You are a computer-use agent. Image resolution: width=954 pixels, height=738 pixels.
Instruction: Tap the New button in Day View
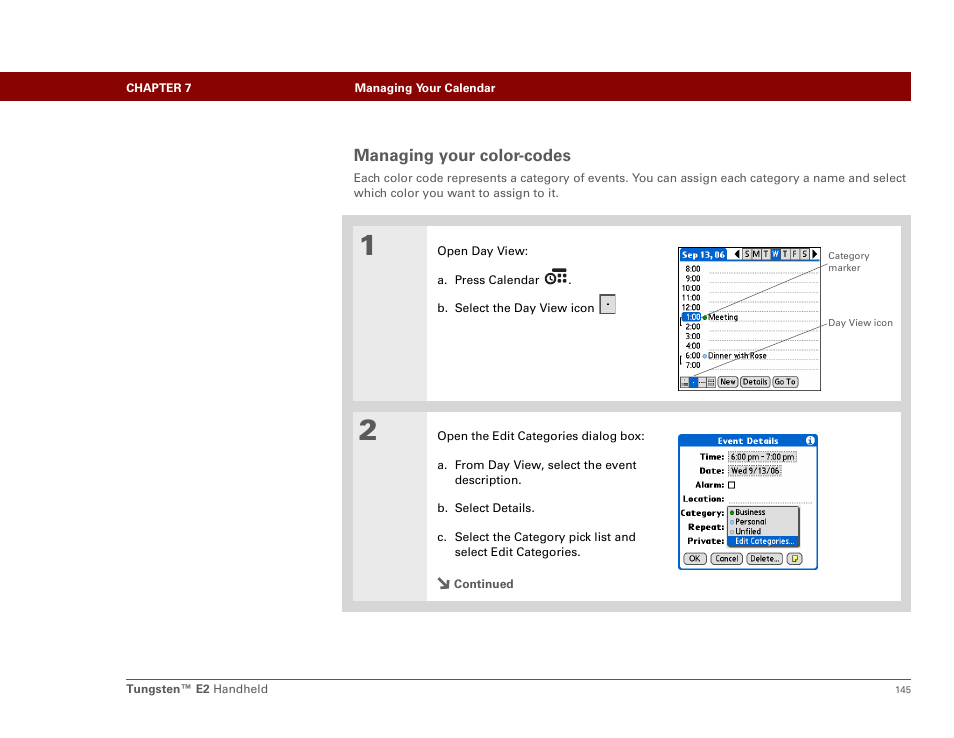[728, 382]
